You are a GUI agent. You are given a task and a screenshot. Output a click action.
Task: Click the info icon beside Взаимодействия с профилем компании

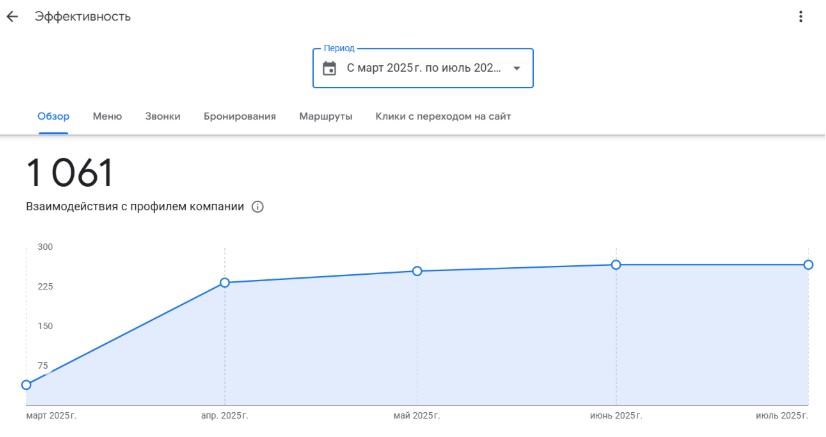coord(257,207)
